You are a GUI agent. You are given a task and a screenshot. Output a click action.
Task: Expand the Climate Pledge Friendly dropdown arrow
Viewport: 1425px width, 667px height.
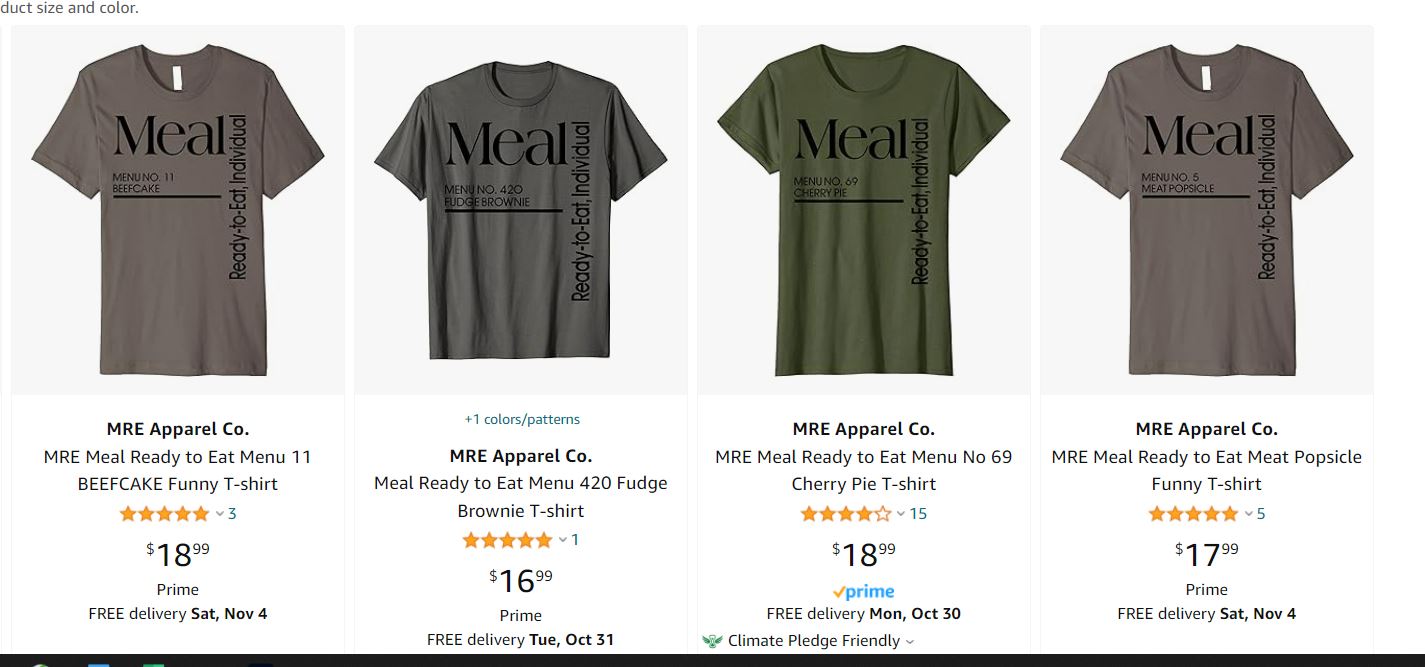(909, 642)
